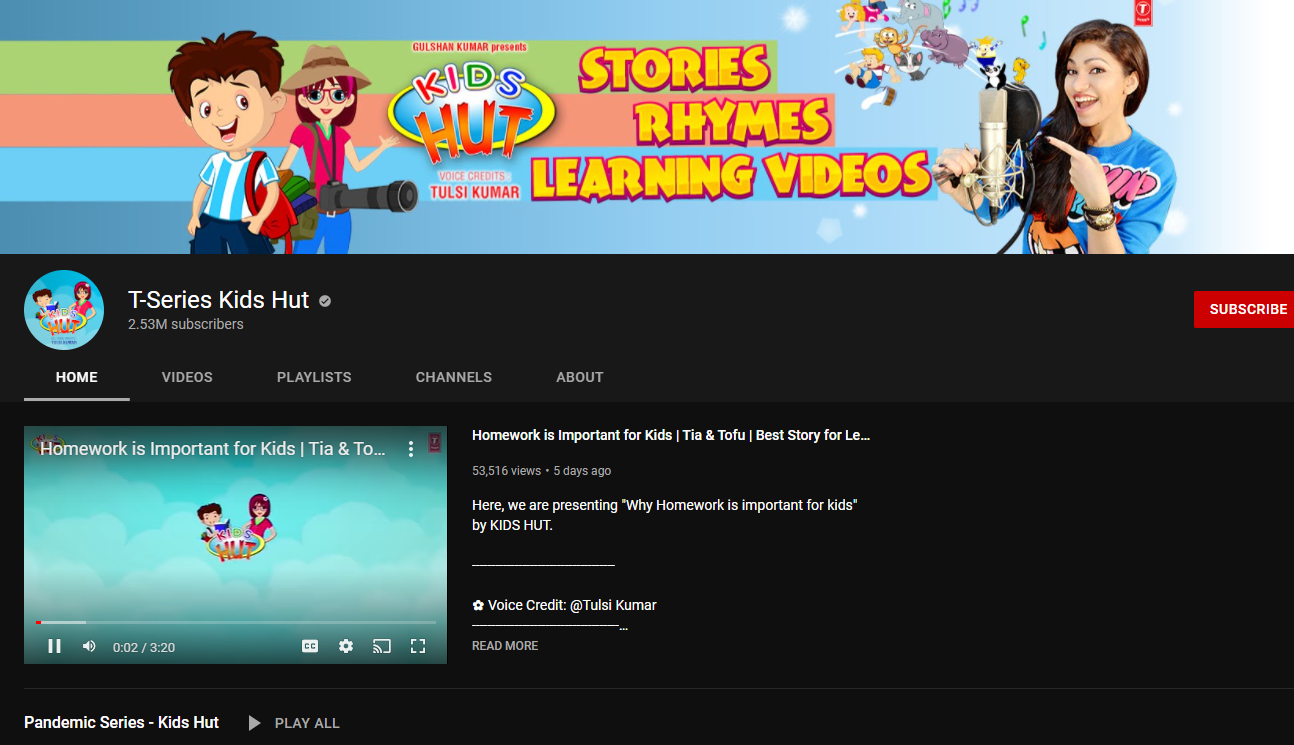1294x745 pixels.
Task: Open the video's three-dot options menu
Action: [x=411, y=449]
